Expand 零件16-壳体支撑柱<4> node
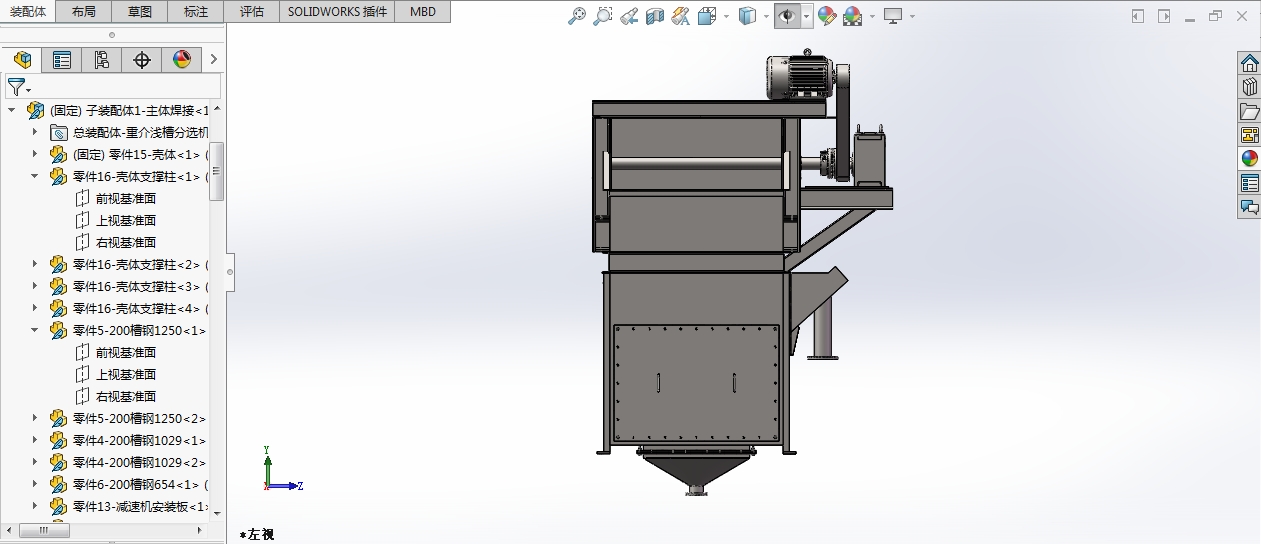 34,308
